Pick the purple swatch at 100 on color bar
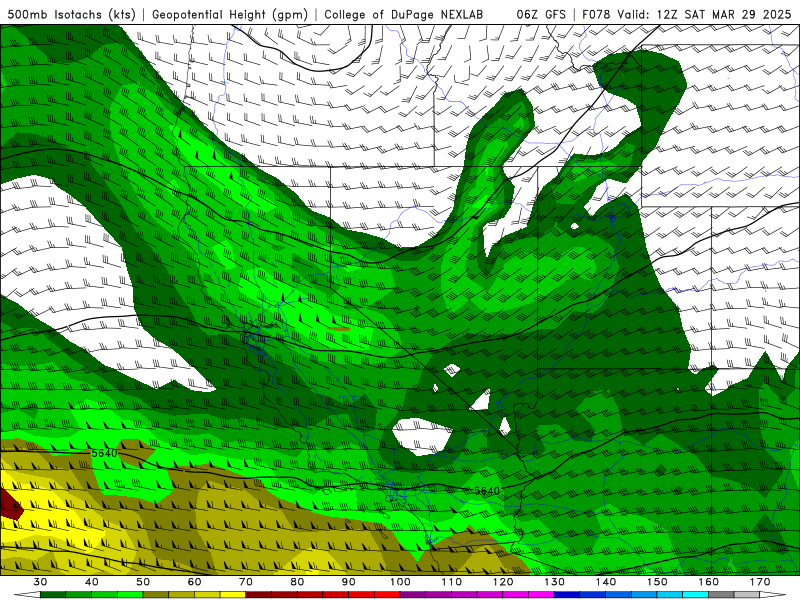Screen dimensions: 800x600 (413, 595)
